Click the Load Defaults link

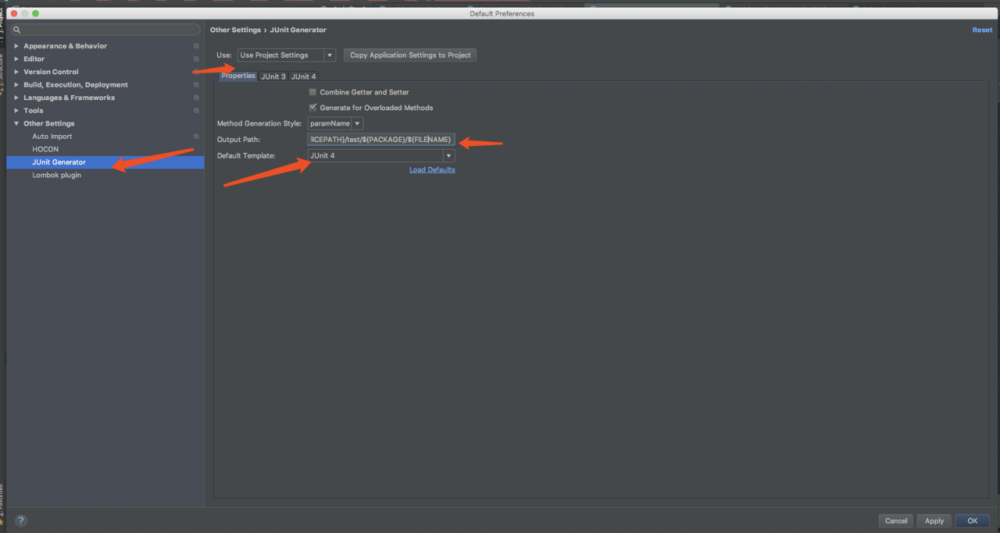pyautogui.click(x=432, y=170)
